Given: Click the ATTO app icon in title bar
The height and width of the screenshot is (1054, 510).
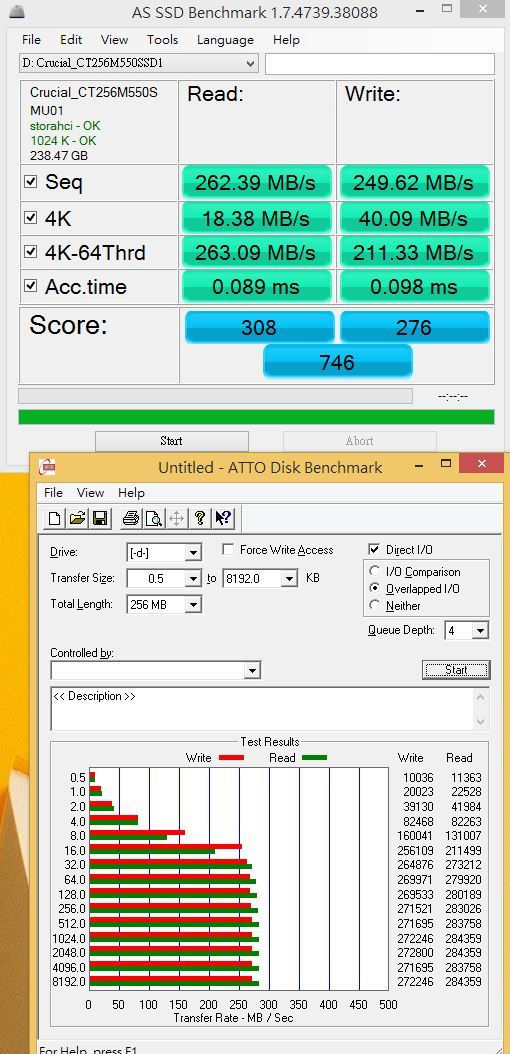Looking at the screenshot, I should (47, 467).
